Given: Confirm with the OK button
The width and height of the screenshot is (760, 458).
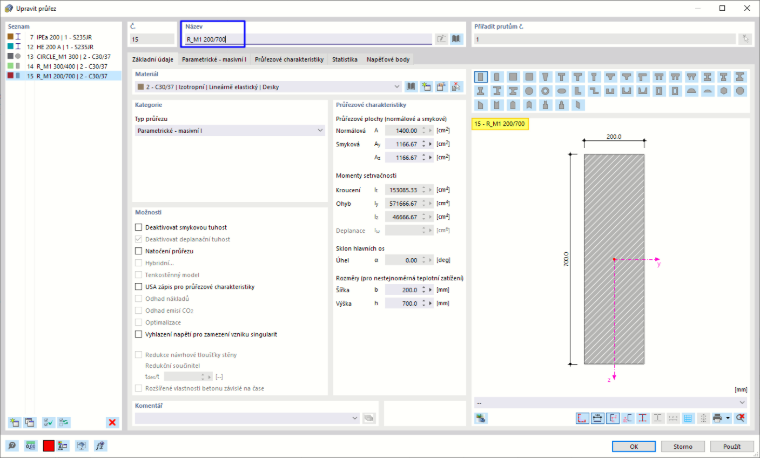Looking at the screenshot, I should click(x=633, y=446).
